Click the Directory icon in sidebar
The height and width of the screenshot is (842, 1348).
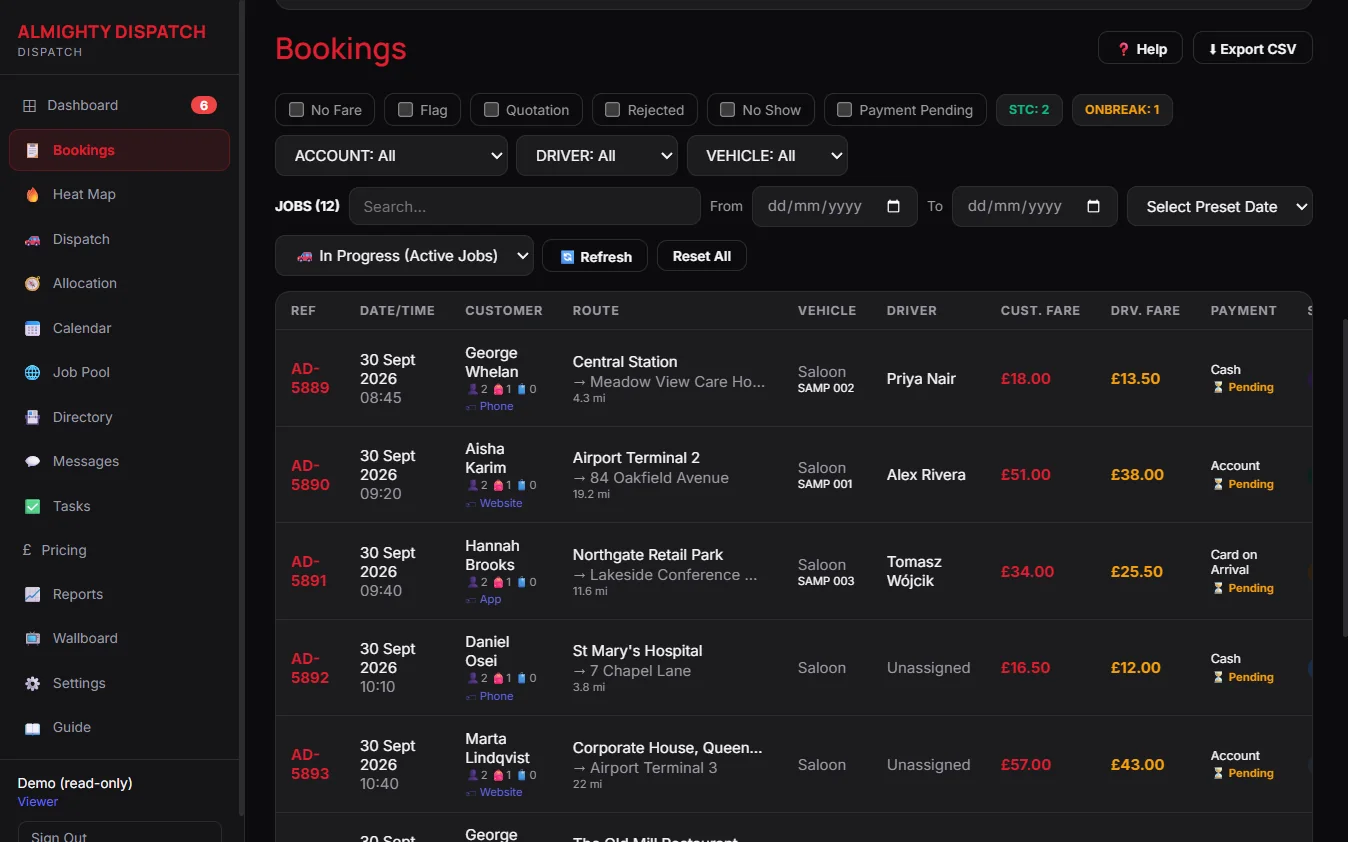coord(33,417)
